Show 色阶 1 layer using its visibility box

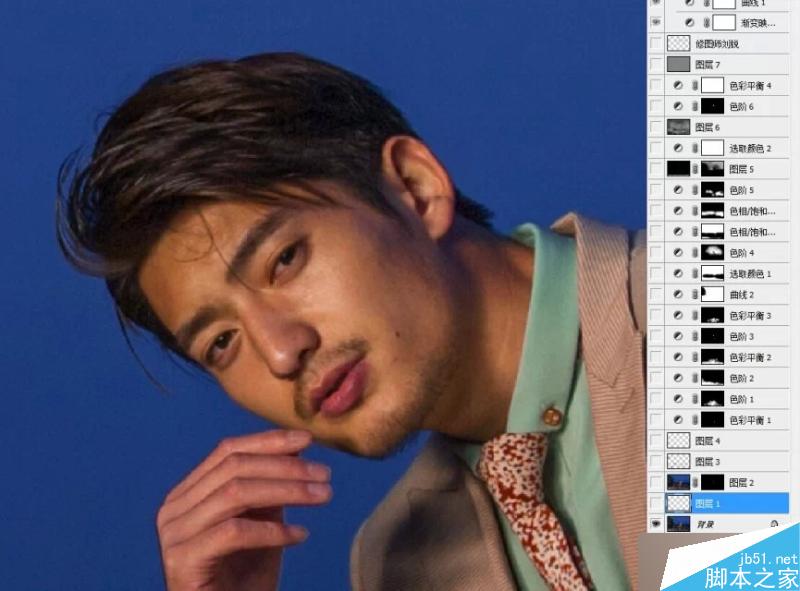656,399
